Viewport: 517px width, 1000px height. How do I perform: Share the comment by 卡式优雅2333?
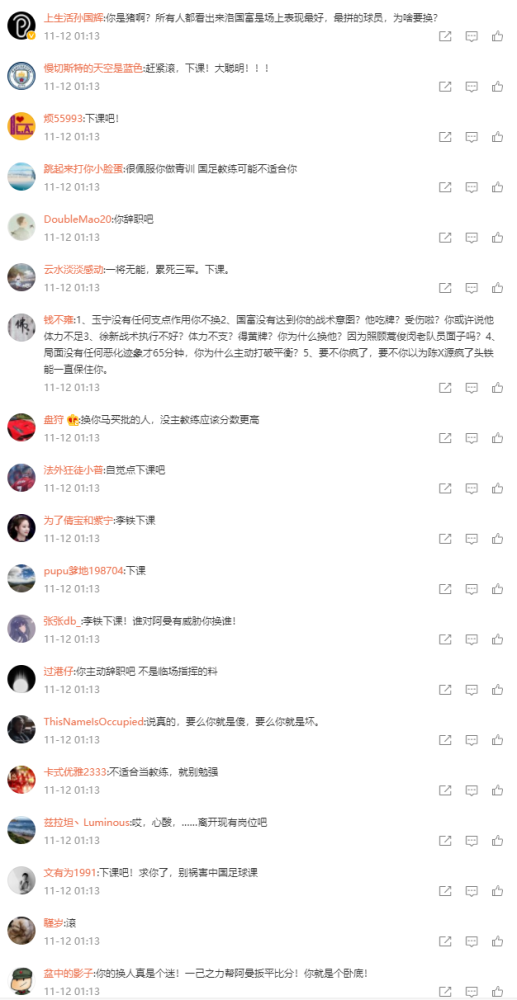point(445,790)
